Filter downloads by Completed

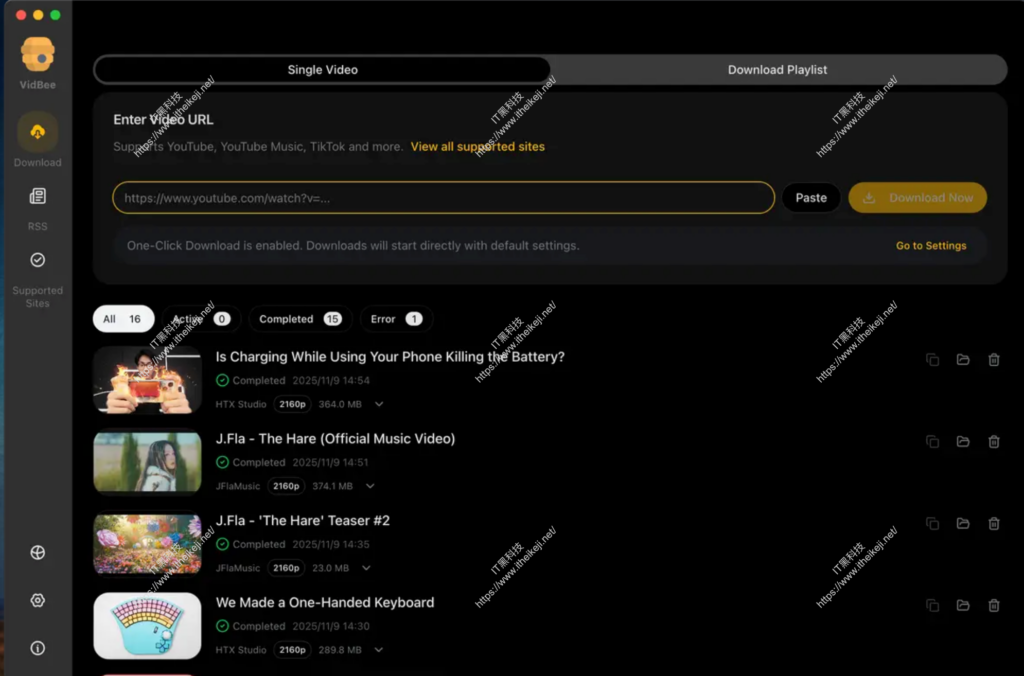299,319
